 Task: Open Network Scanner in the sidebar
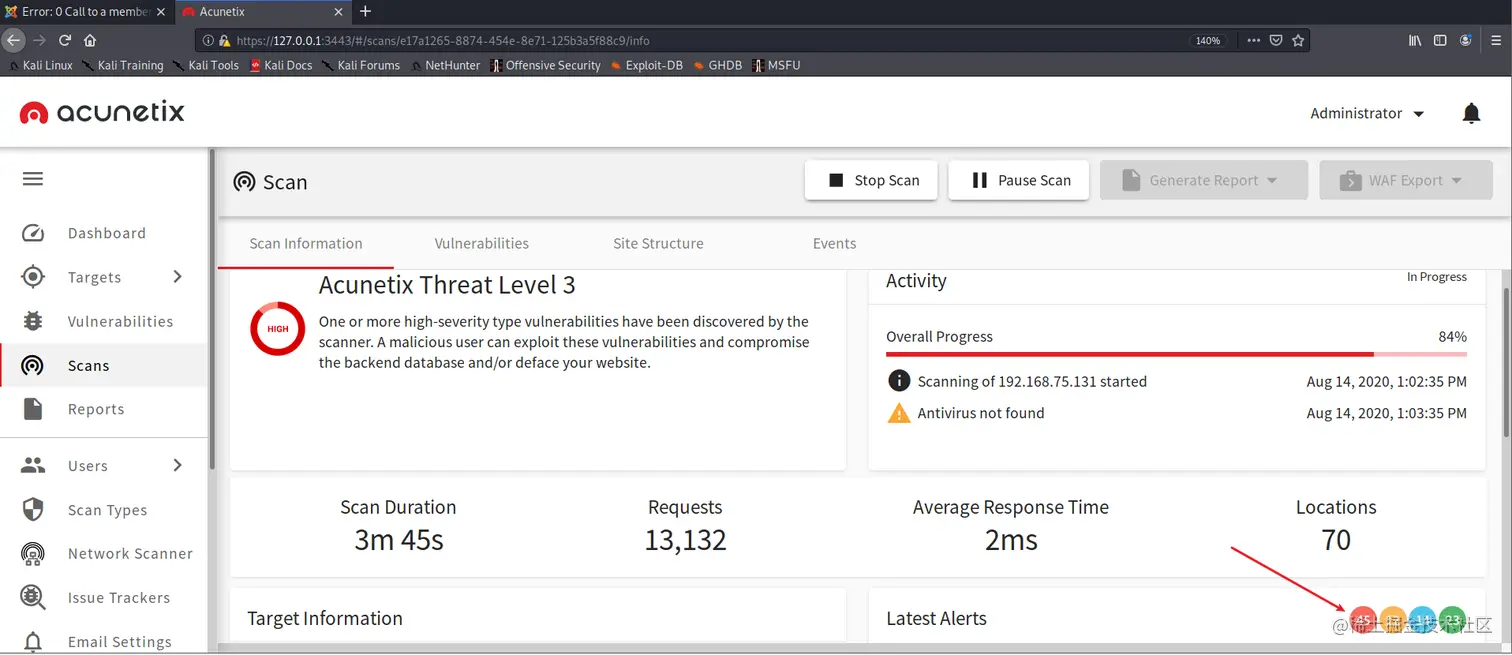[130, 553]
